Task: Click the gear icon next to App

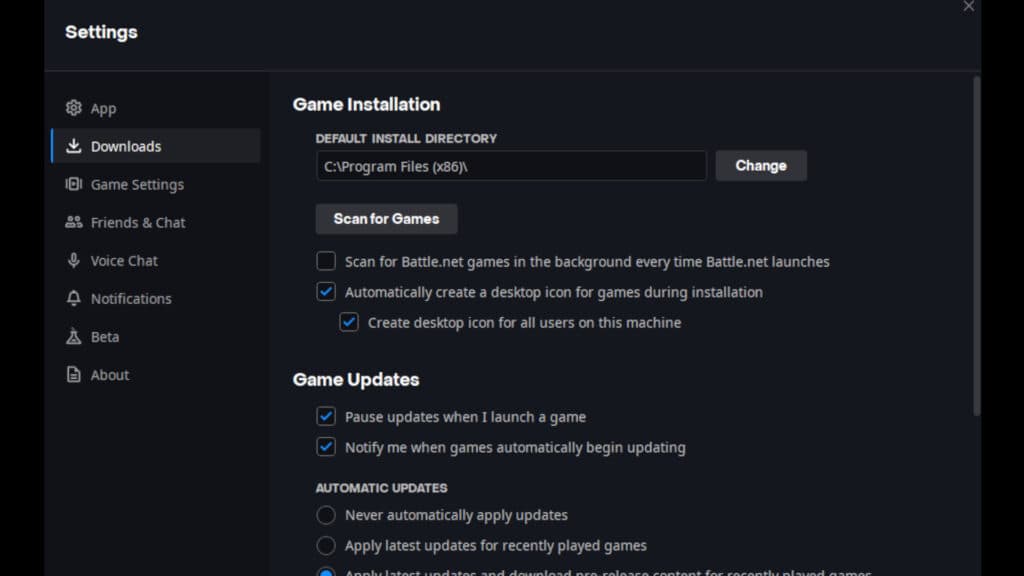Action: point(73,108)
